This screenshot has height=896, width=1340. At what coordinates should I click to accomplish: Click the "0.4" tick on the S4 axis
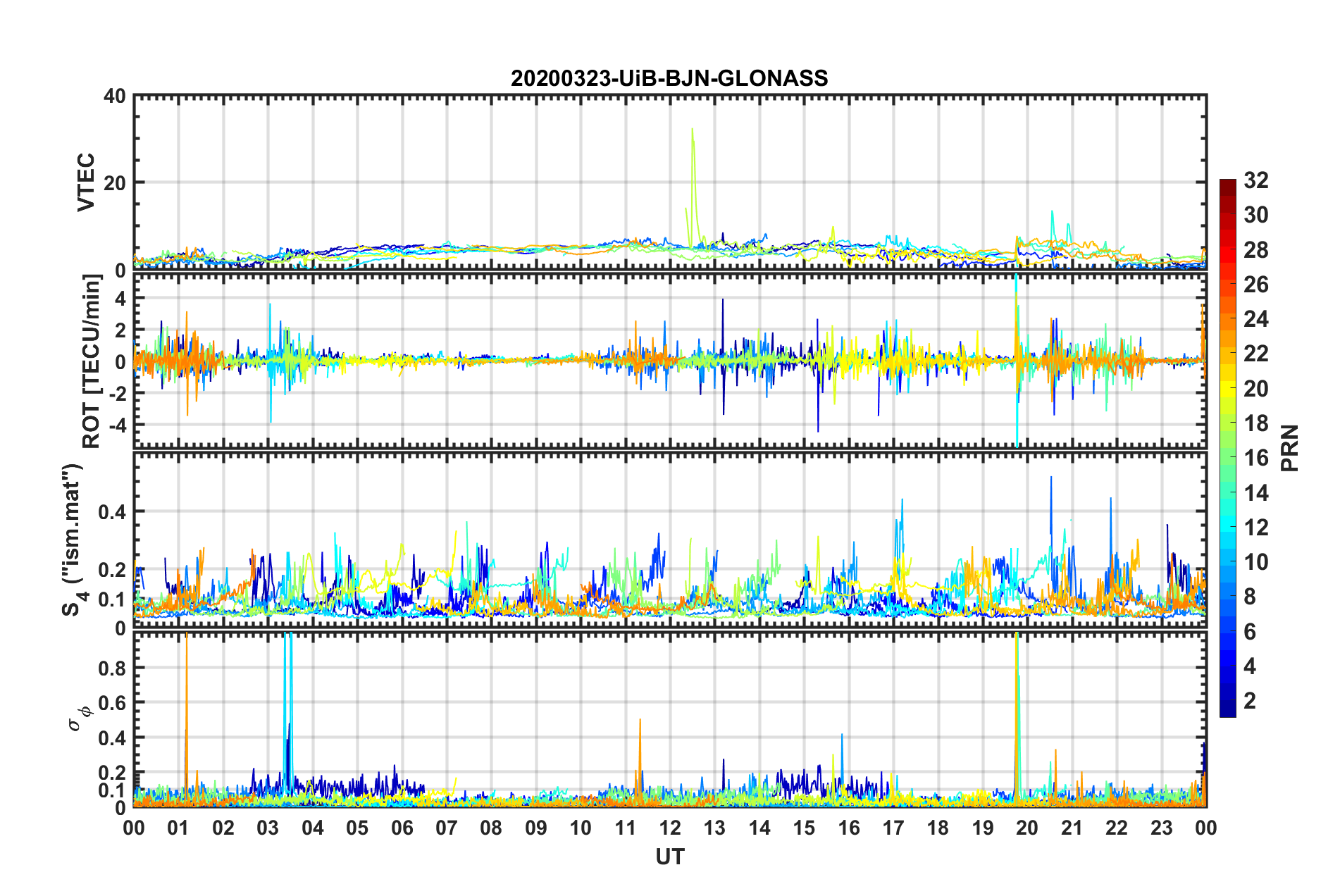(x=112, y=511)
